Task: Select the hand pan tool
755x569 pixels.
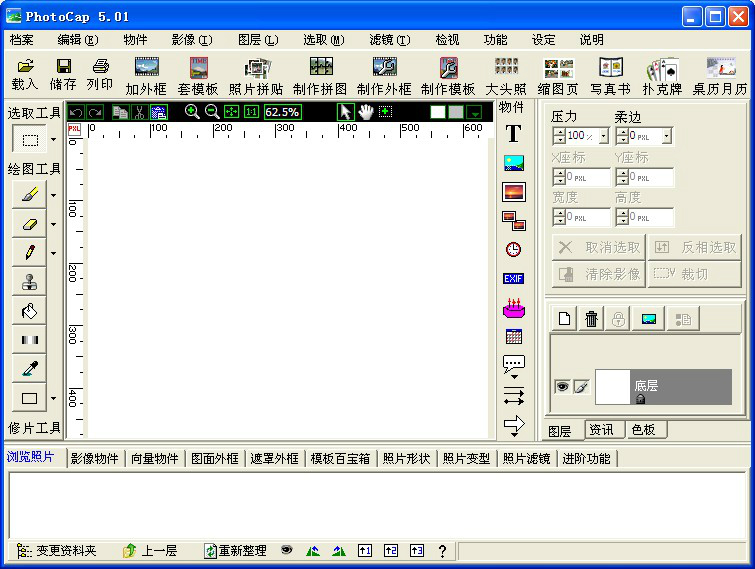Action: (365, 112)
